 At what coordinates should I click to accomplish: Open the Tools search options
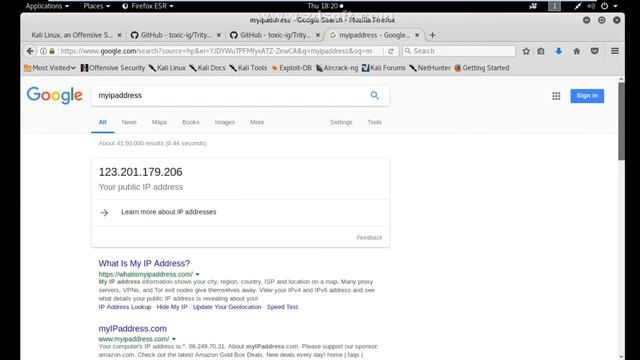click(x=374, y=122)
